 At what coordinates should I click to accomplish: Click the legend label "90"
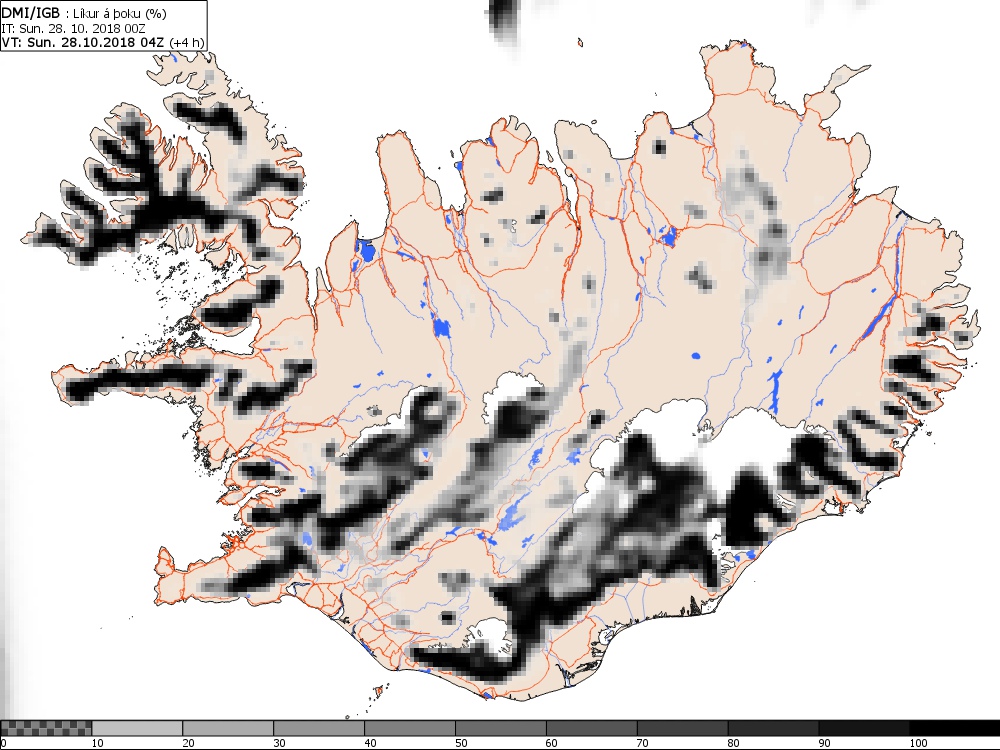pos(825,743)
